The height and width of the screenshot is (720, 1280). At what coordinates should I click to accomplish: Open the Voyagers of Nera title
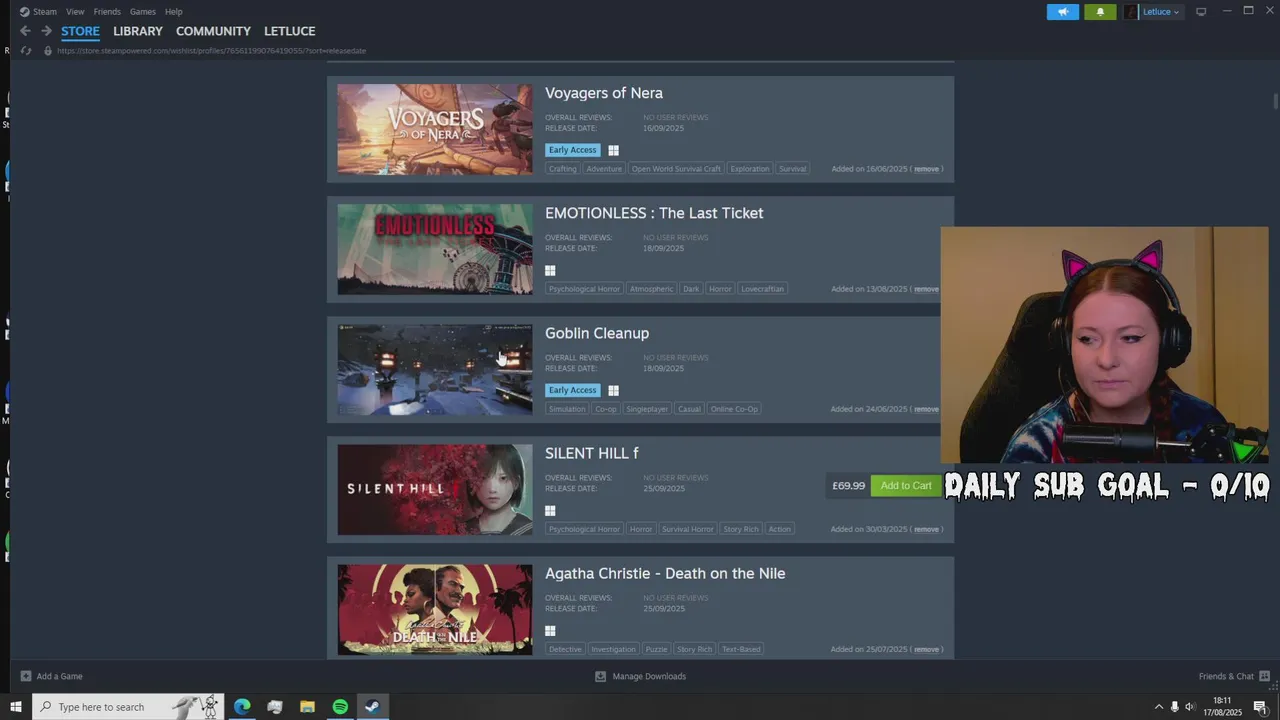click(604, 93)
